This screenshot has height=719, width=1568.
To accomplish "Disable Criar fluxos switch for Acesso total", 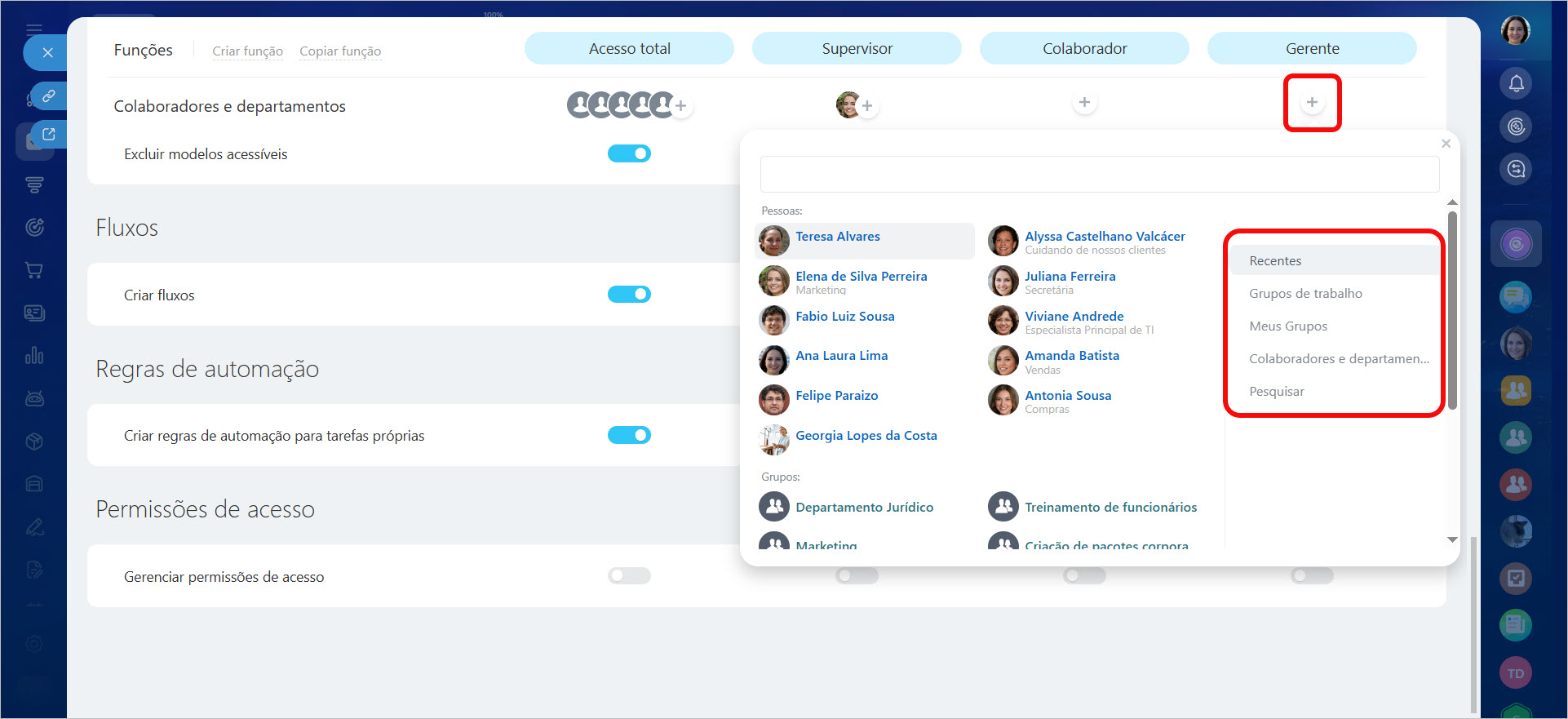I will click(629, 295).
